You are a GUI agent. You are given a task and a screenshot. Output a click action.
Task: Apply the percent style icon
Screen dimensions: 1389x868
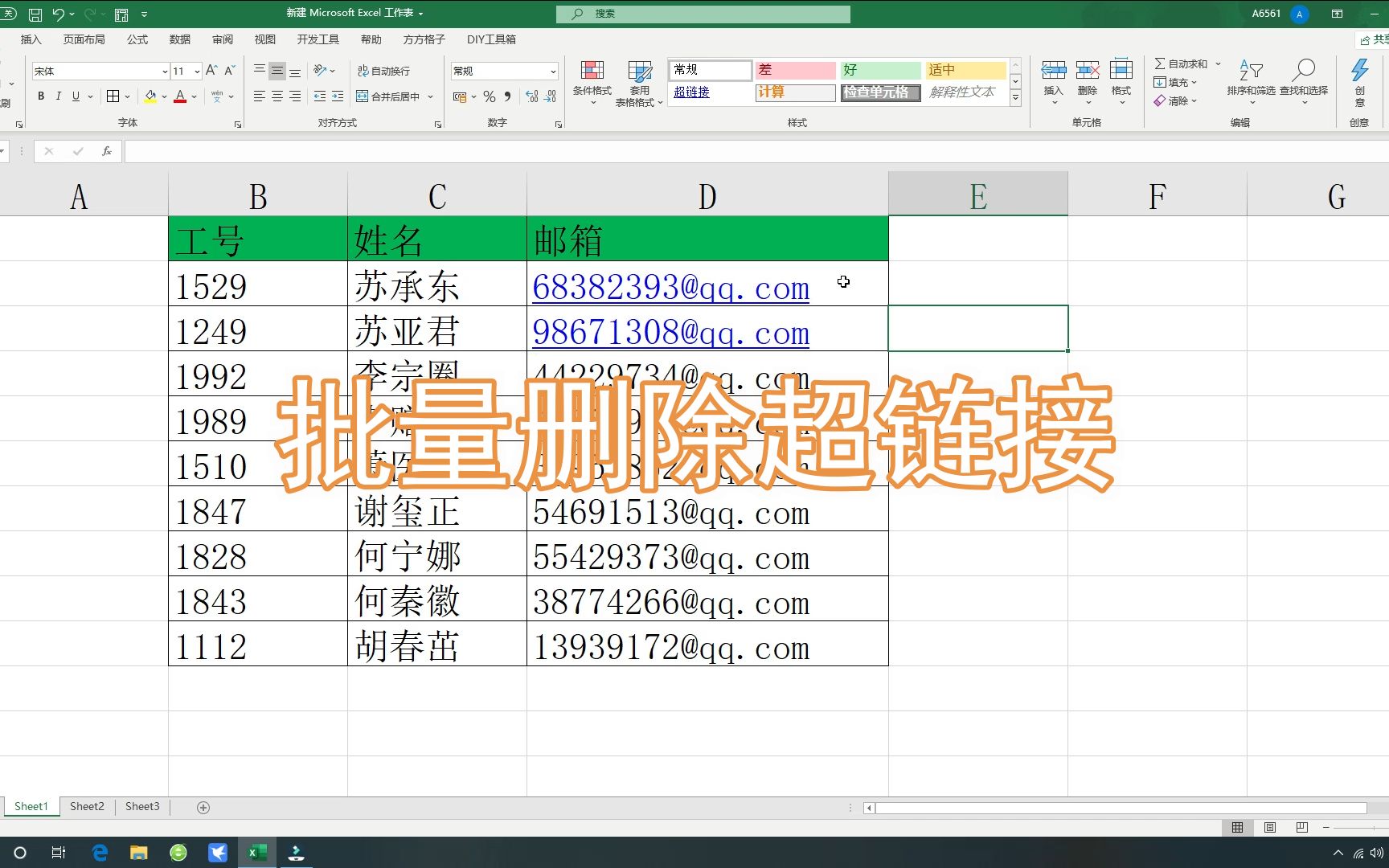click(x=489, y=96)
